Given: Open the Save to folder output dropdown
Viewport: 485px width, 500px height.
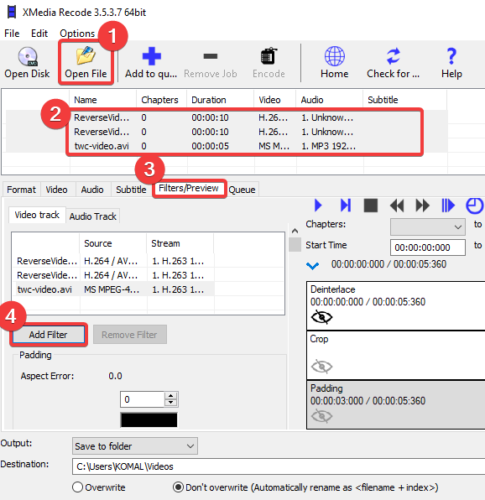Looking at the screenshot, I should pyautogui.click(x=135, y=446).
